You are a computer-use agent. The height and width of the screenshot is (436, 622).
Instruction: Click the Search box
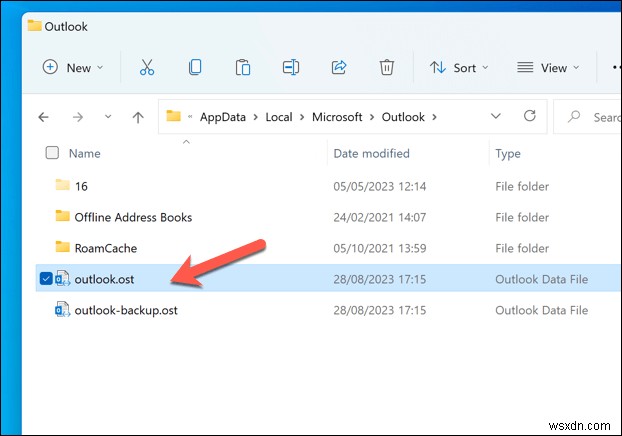(x=587, y=117)
